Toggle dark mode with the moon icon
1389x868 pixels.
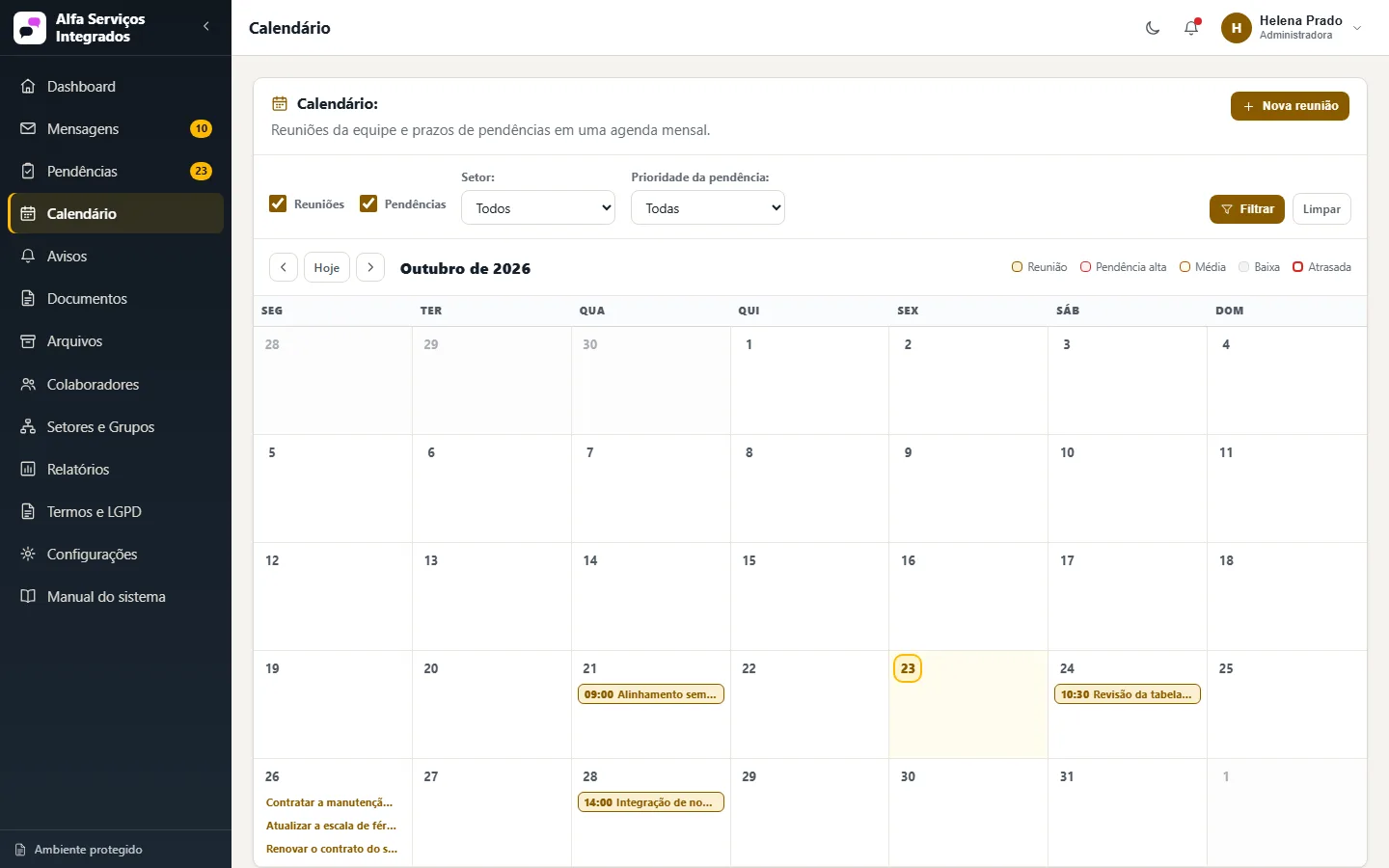(x=1153, y=28)
